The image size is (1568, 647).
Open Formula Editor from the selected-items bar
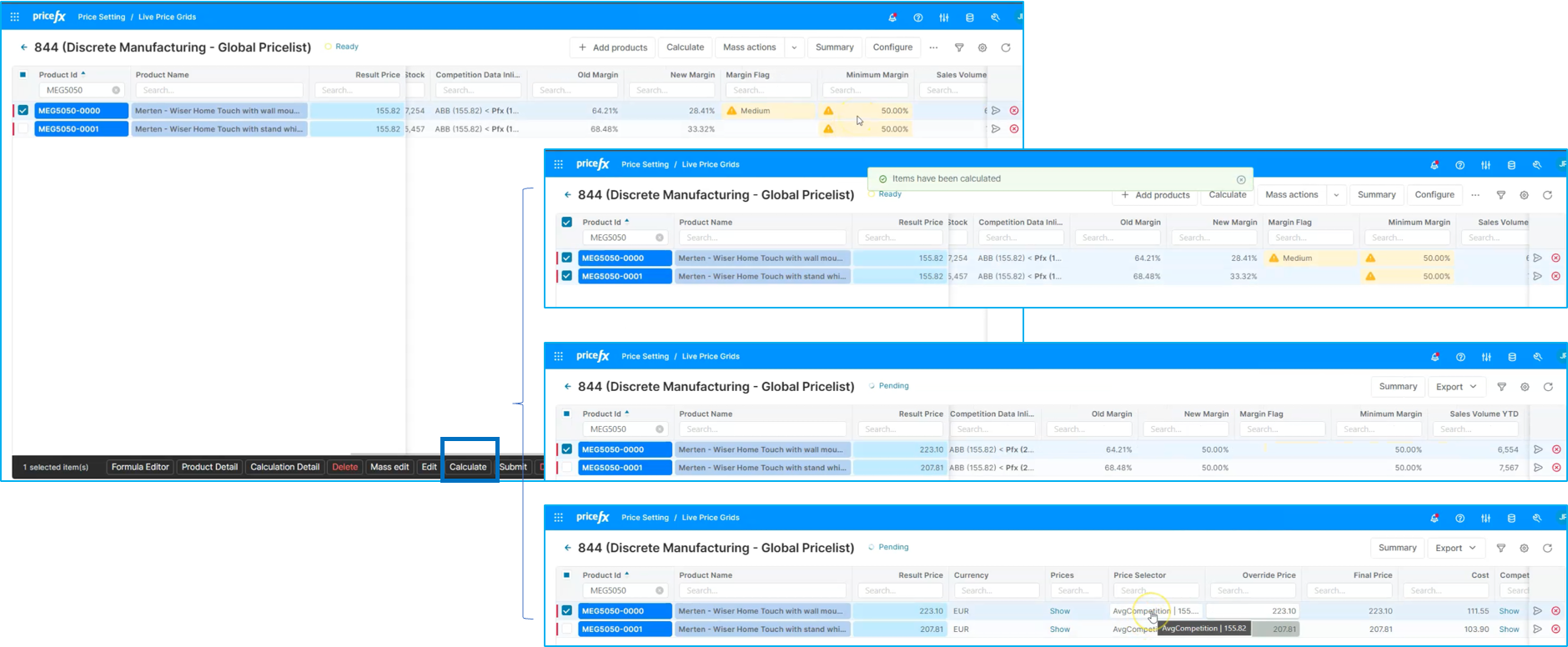point(140,467)
